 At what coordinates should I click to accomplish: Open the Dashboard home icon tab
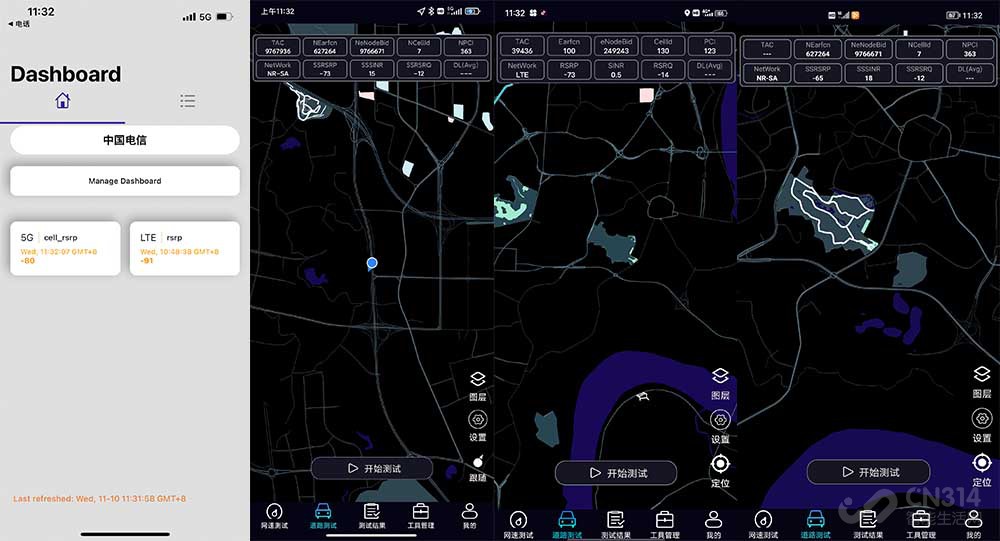pos(62,101)
